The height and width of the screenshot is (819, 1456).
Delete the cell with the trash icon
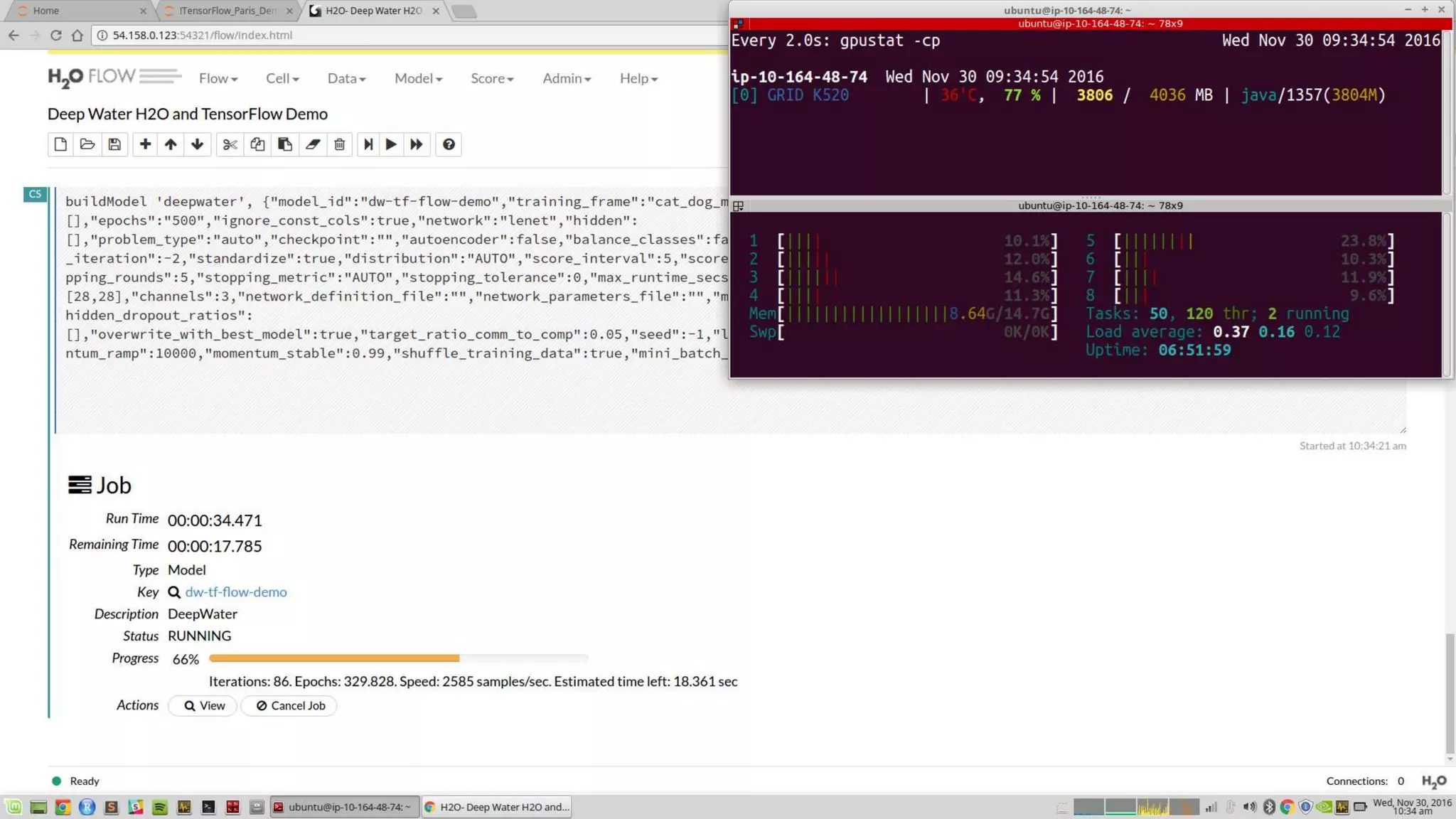(x=340, y=144)
